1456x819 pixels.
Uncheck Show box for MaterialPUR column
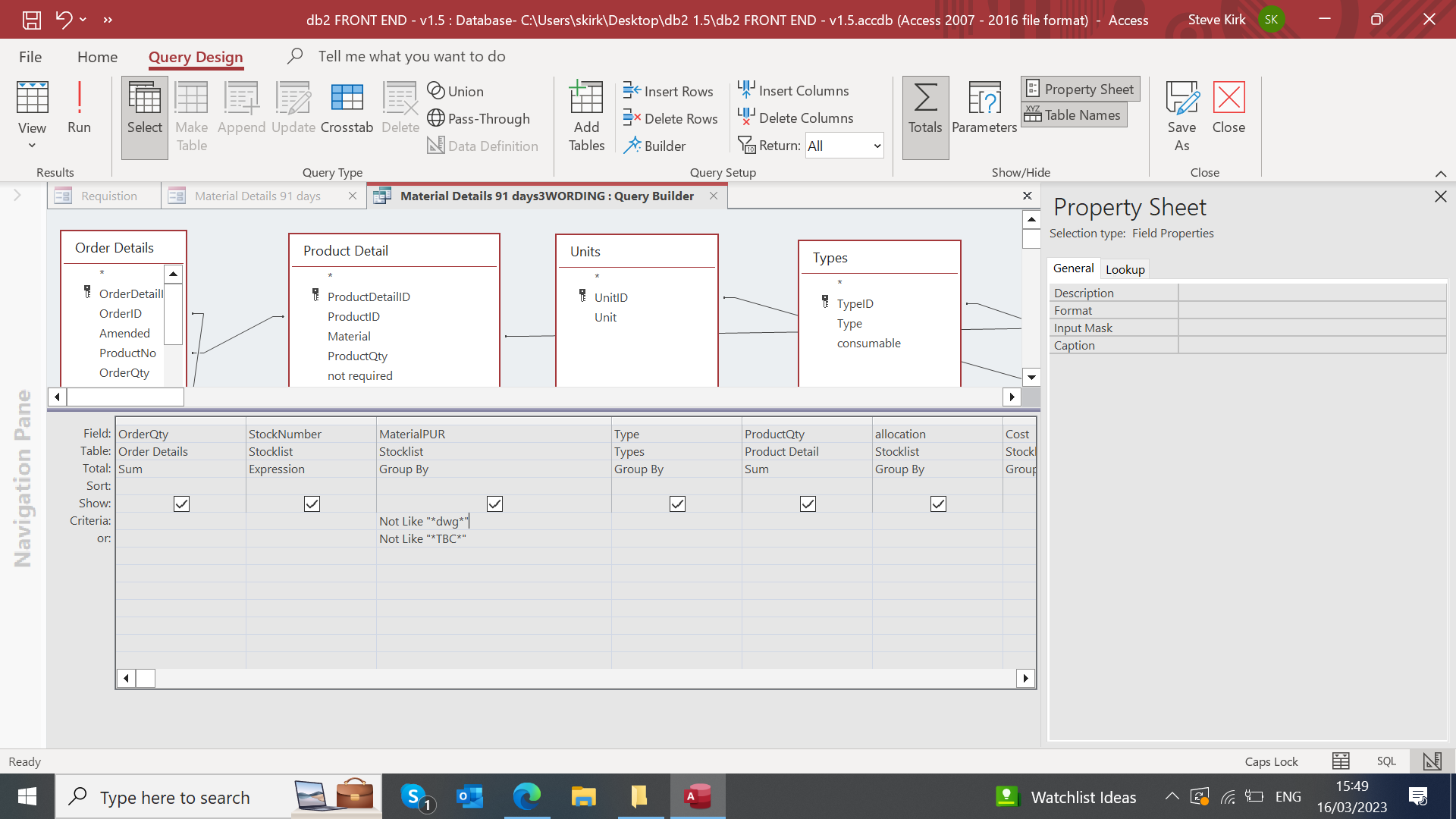(x=494, y=504)
